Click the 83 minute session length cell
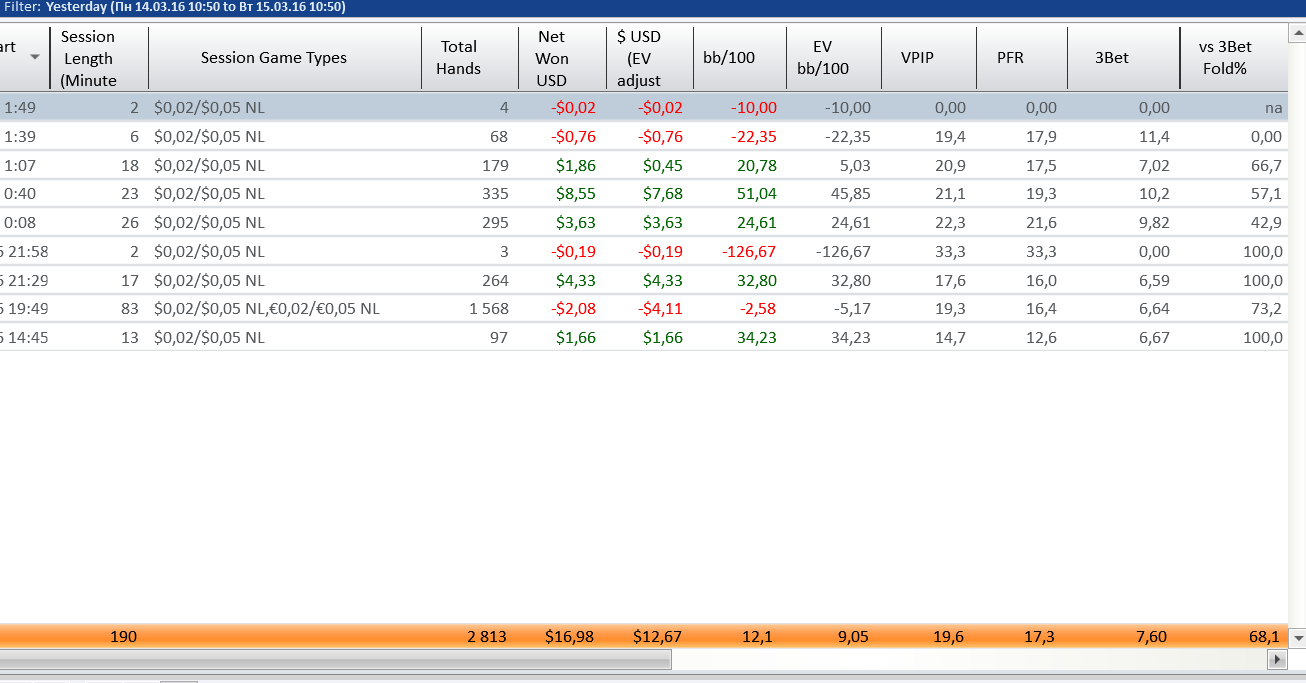The height and width of the screenshot is (683, 1306). [x=130, y=309]
